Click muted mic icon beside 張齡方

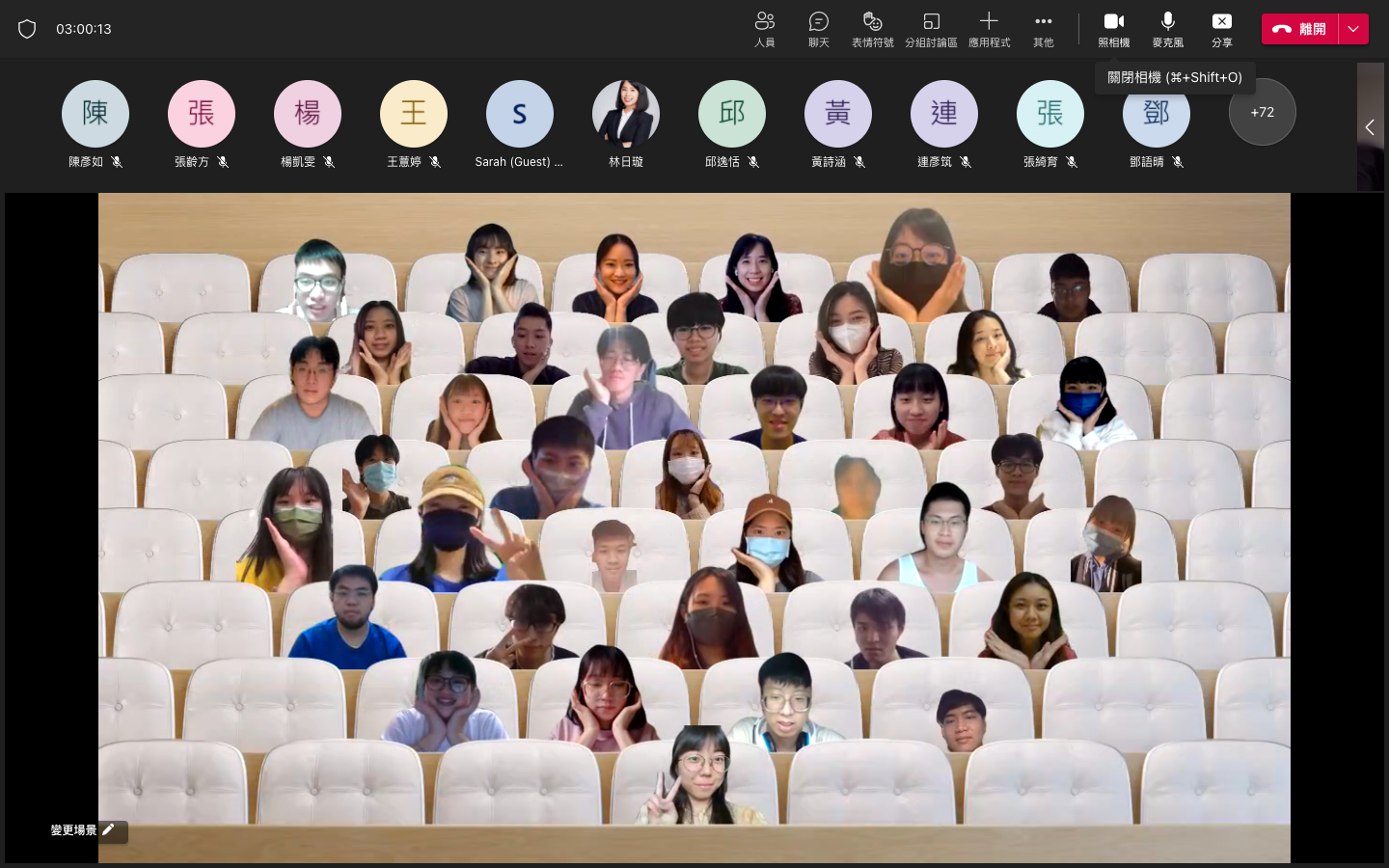pos(223,162)
